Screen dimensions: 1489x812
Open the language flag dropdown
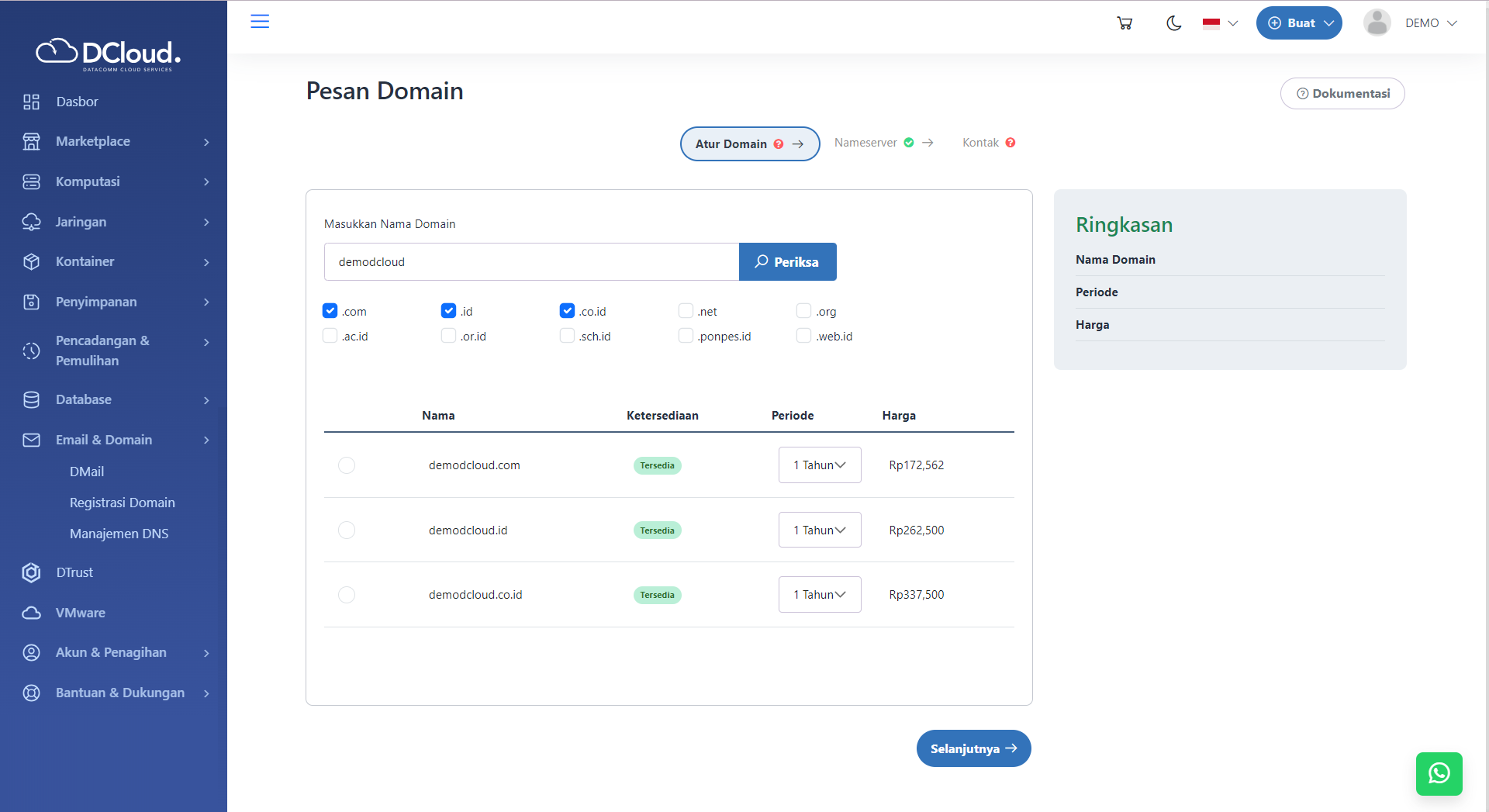[1218, 22]
